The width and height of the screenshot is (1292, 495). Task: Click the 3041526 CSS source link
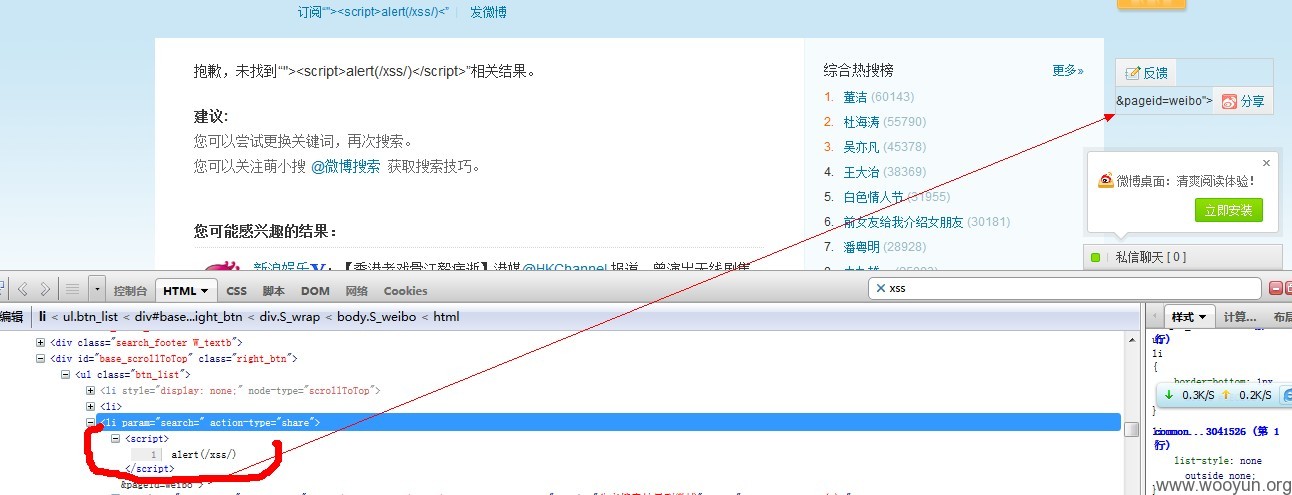tap(1219, 433)
